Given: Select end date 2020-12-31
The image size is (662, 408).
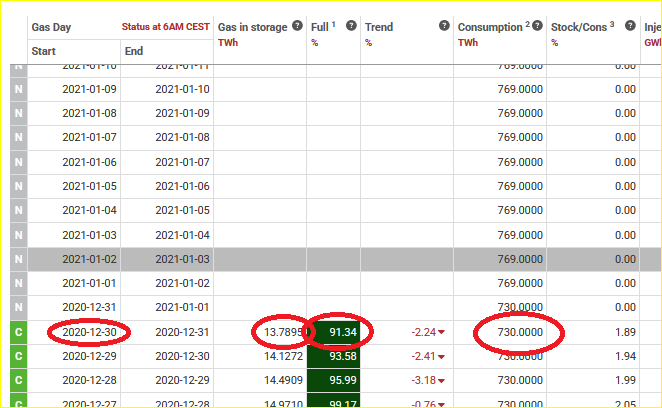Looking at the screenshot, I should (182, 332).
